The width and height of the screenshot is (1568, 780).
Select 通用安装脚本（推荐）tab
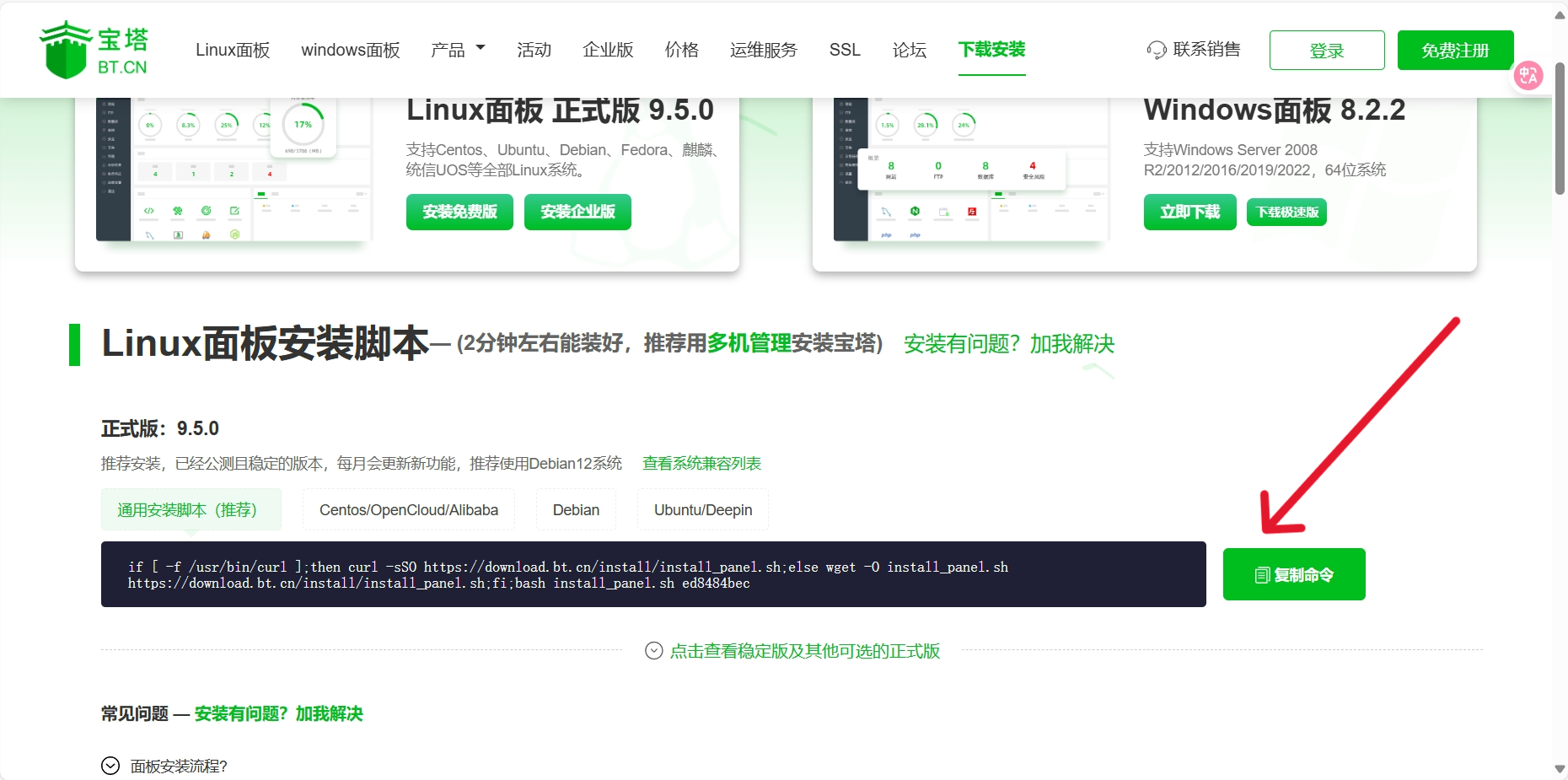pos(191,509)
